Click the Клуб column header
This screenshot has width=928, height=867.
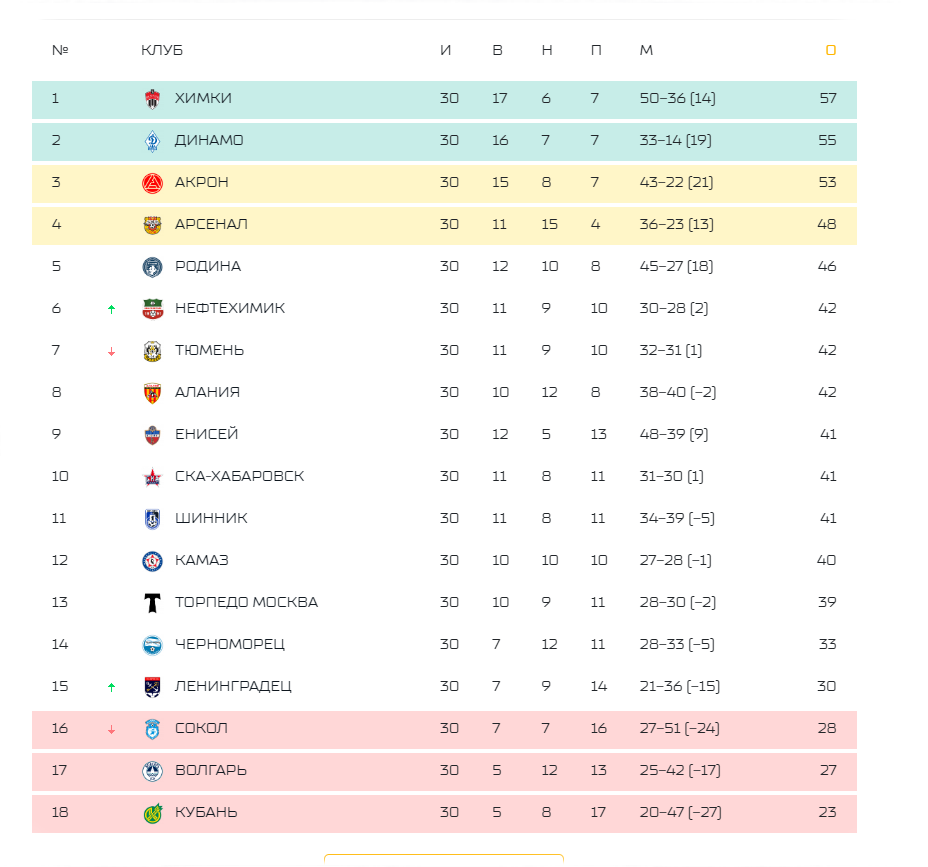tap(162, 50)
